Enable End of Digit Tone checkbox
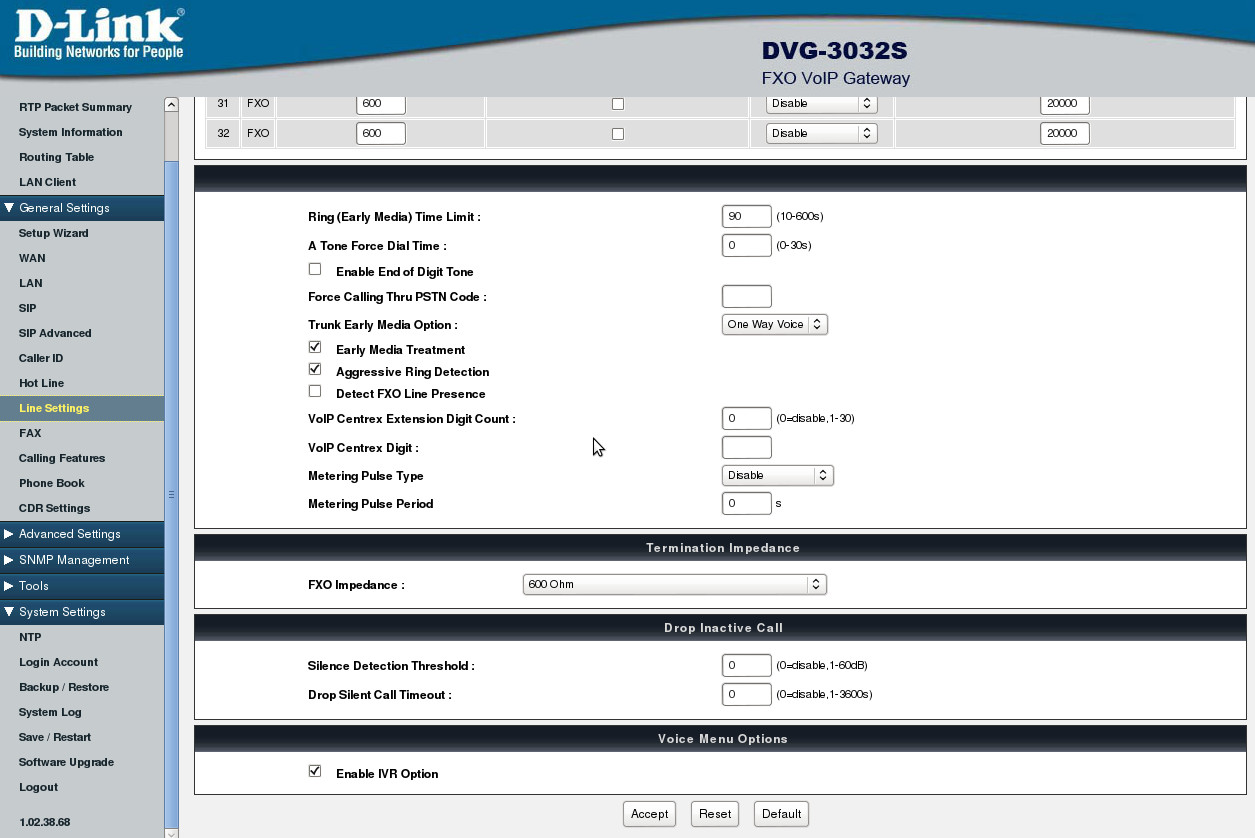Image resolution: width=1255 pixels, height=838 pixels. point(315,269)
